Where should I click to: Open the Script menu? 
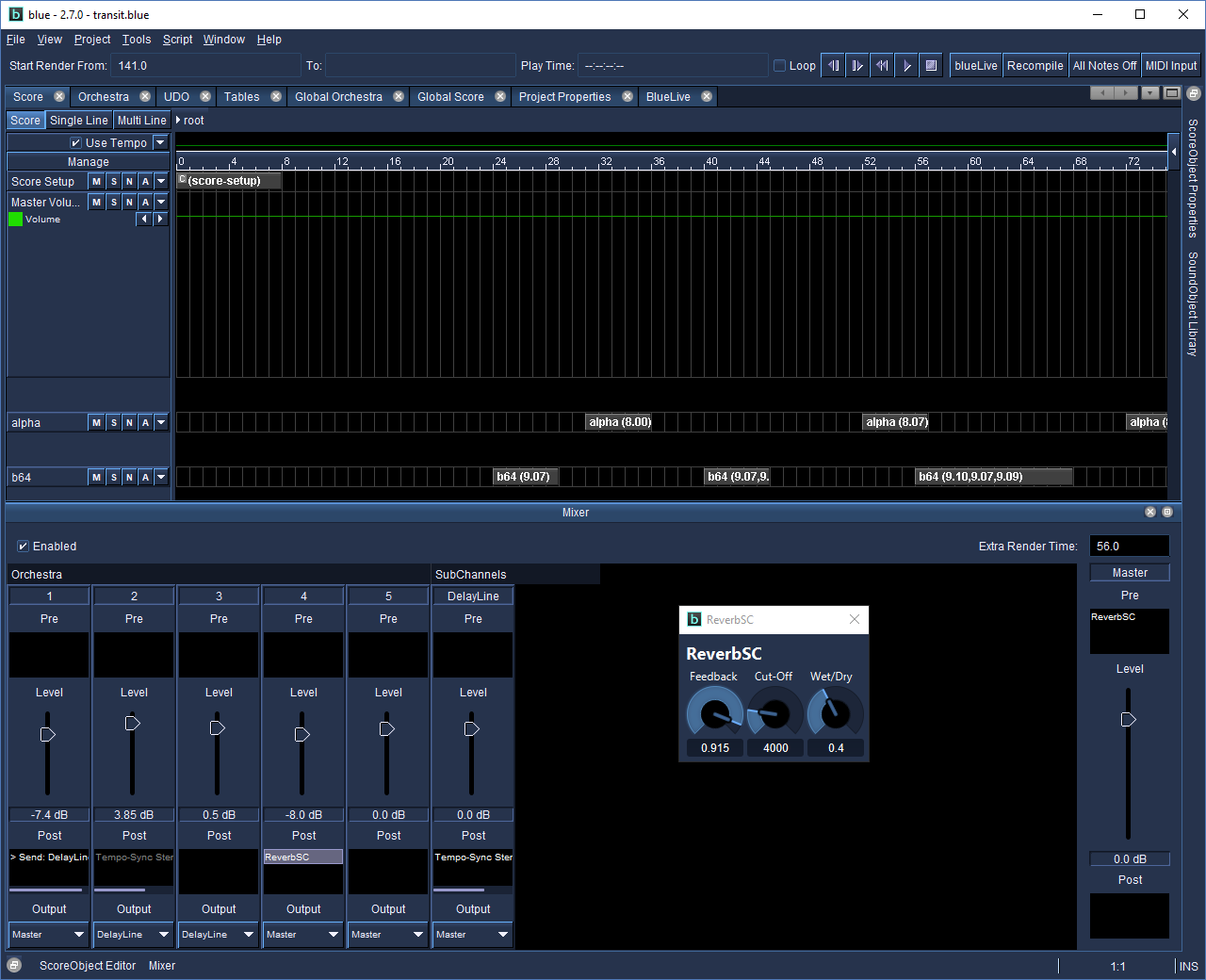[x=177, y=40]
